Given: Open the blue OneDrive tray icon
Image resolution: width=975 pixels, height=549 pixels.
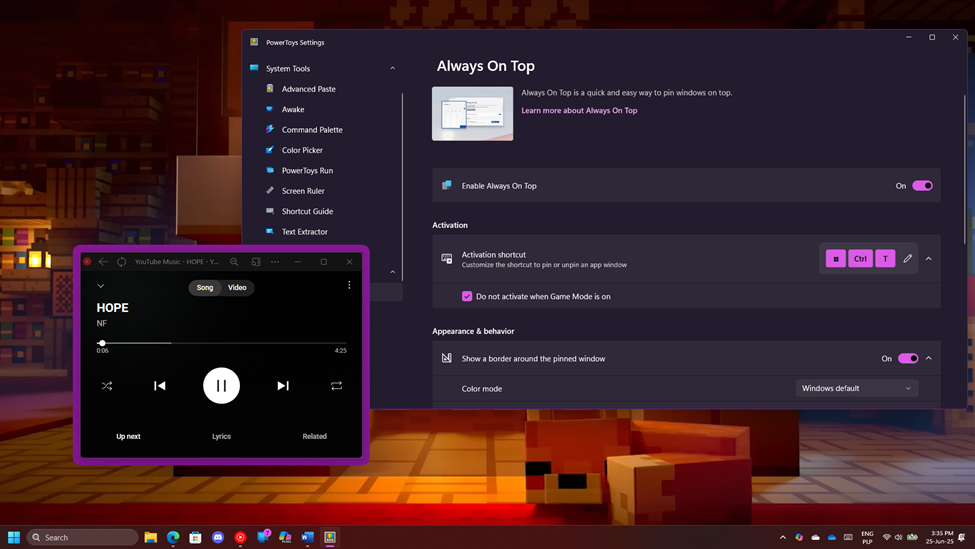Looking at the screenshot, I should click(x=831, y=537).
